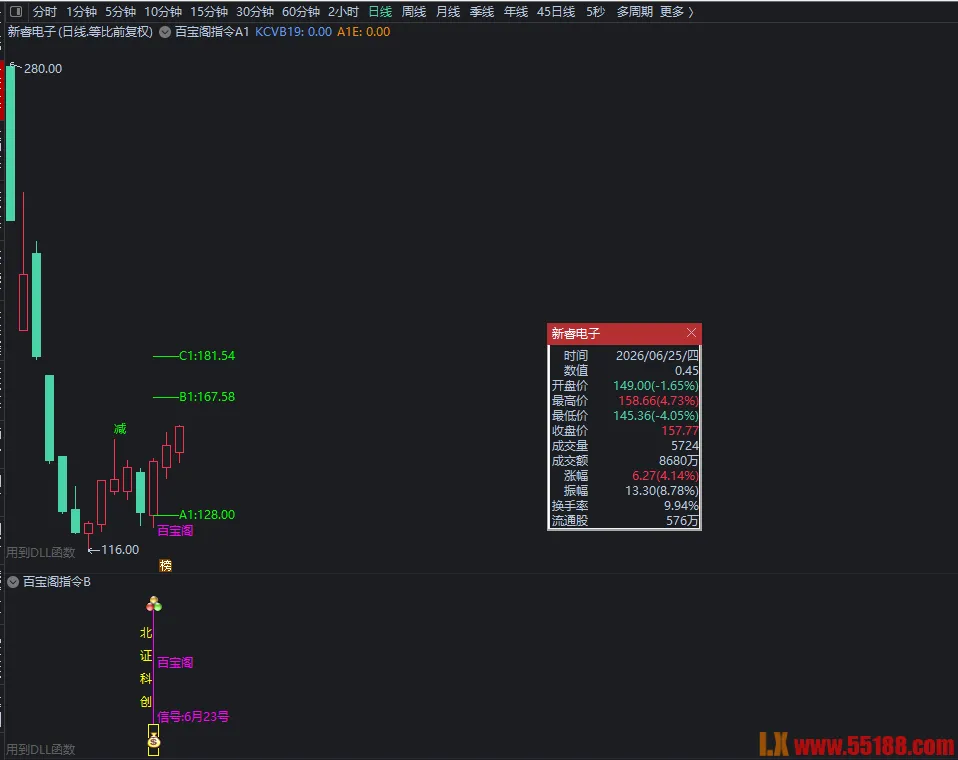Click the 榜 badge icon below chart
Viewport: 958px width, 760px height.
pyautogui.click(x=166, y=566)
